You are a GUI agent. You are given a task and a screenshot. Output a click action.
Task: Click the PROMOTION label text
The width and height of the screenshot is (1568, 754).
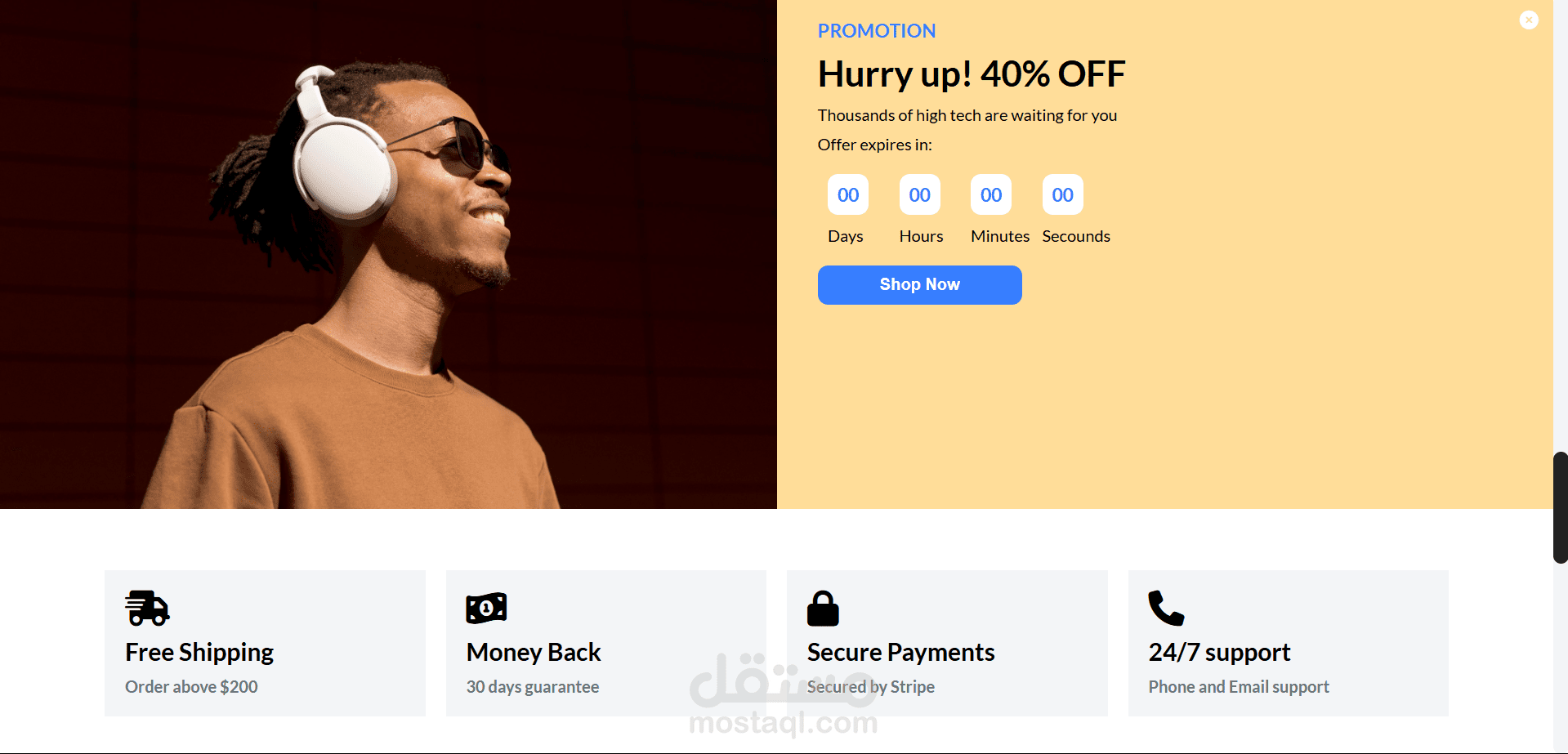coord(877,31)
